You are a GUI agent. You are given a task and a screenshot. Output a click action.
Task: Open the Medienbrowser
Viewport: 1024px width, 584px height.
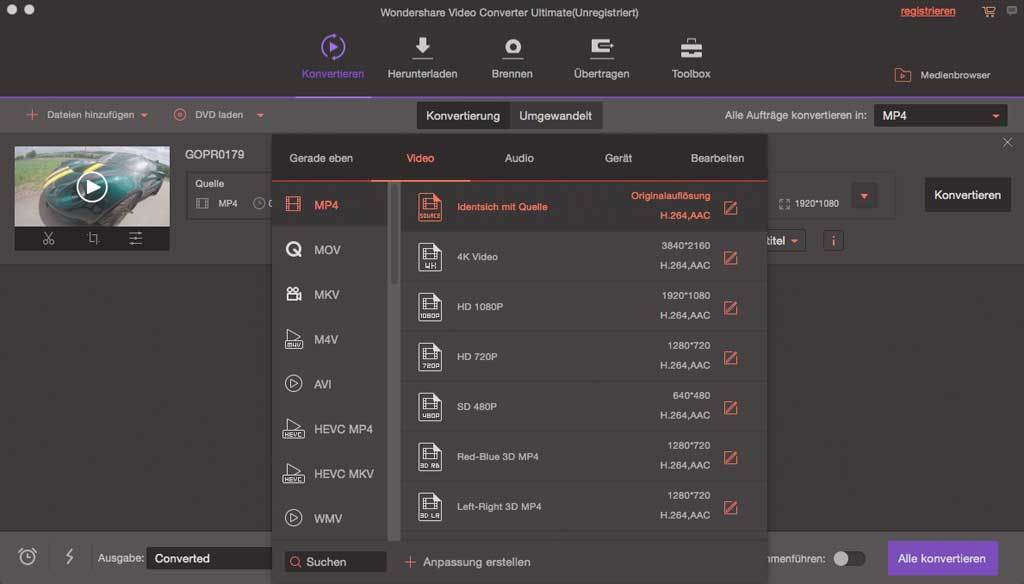tap(942, 75)
